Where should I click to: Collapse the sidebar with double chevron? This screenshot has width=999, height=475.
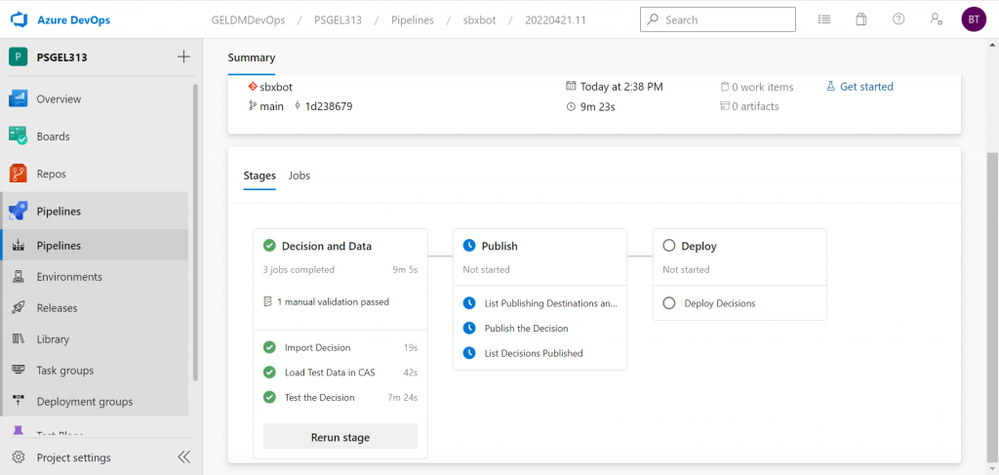click(x=184, y=457)
